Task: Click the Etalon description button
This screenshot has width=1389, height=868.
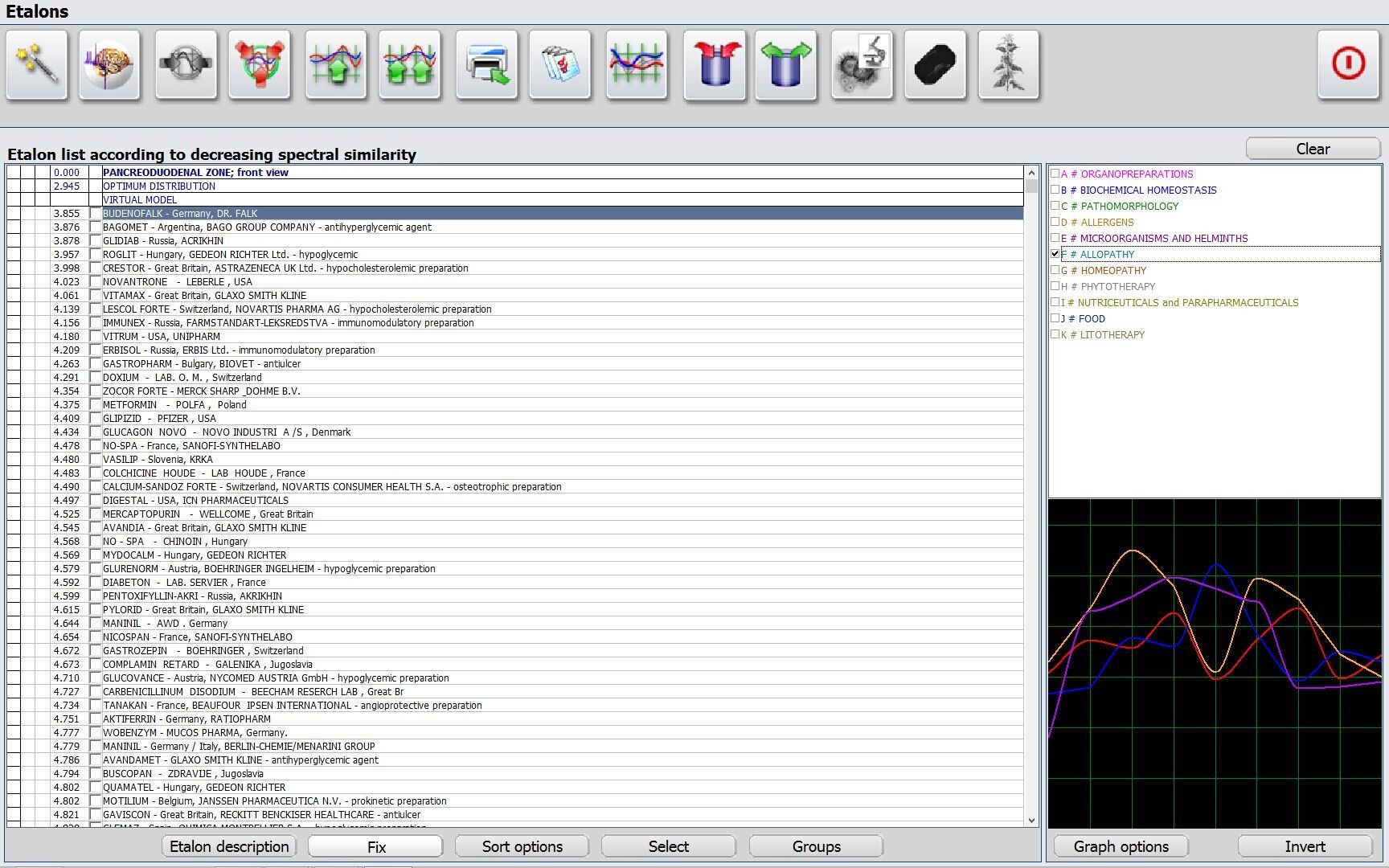Action: (x=229, y=846)
